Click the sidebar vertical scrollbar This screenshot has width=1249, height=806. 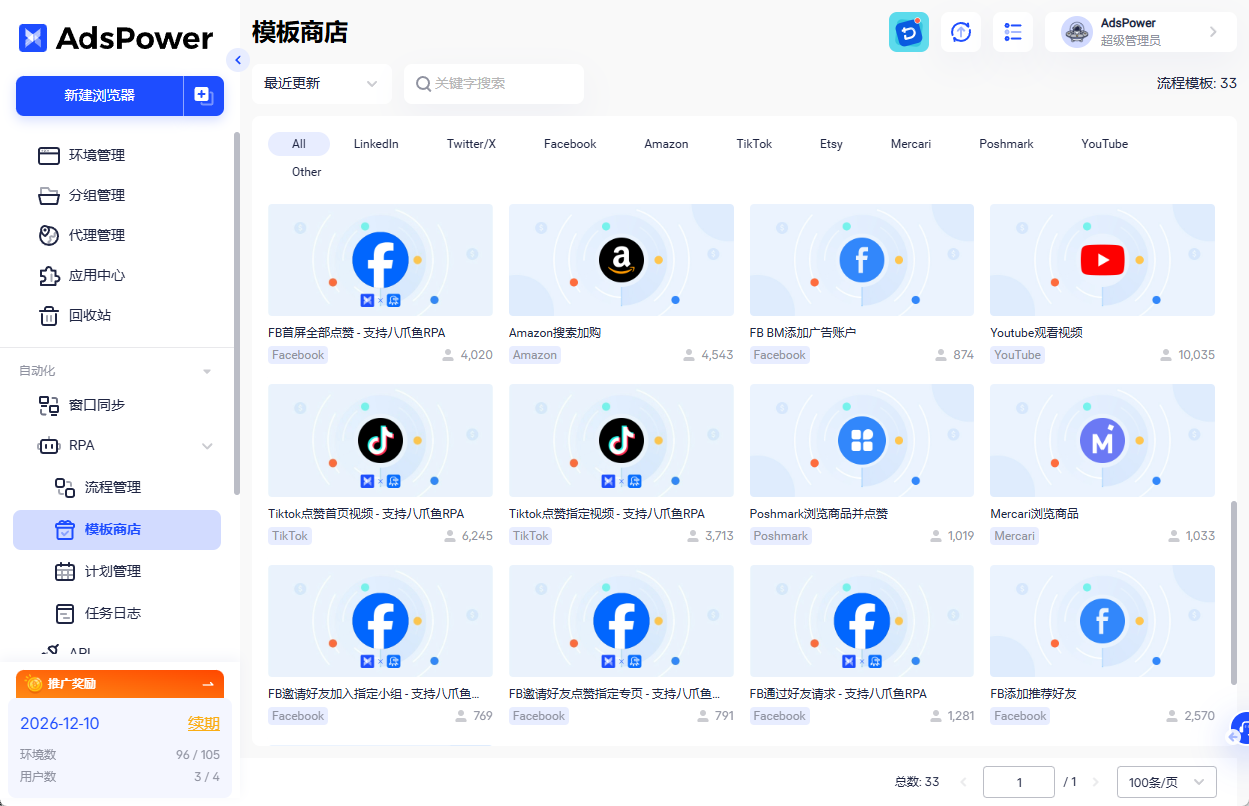[236, 313]
